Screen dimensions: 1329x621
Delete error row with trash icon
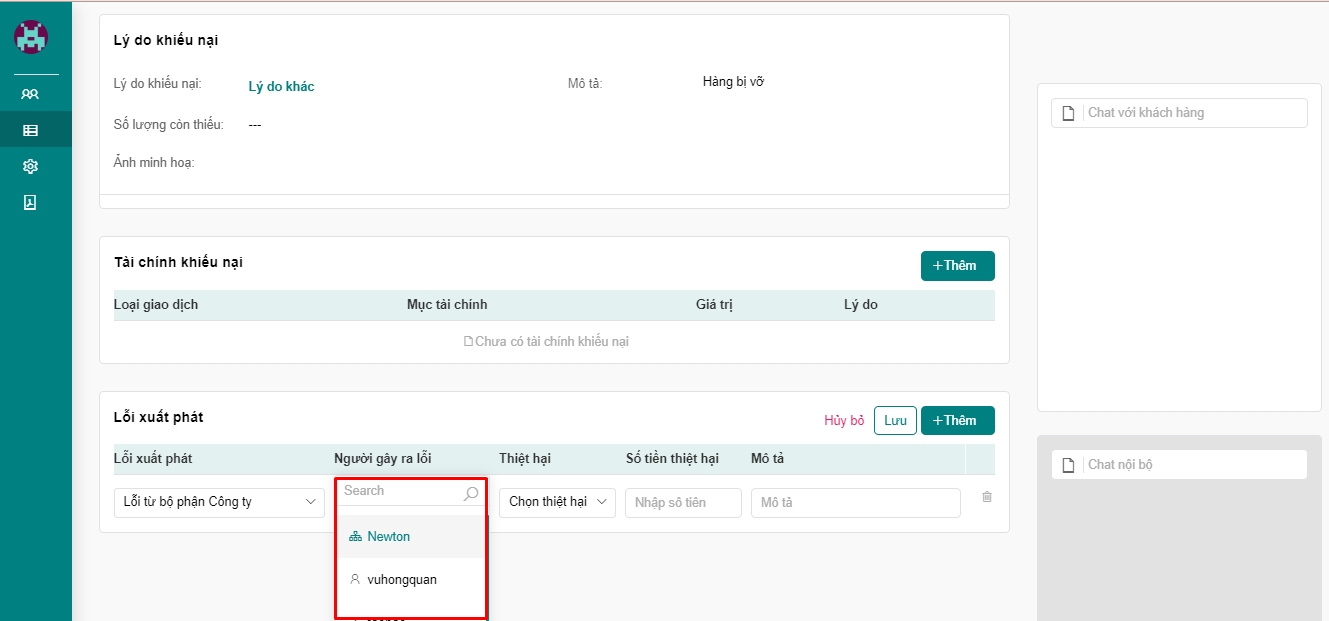pos(987,497)
